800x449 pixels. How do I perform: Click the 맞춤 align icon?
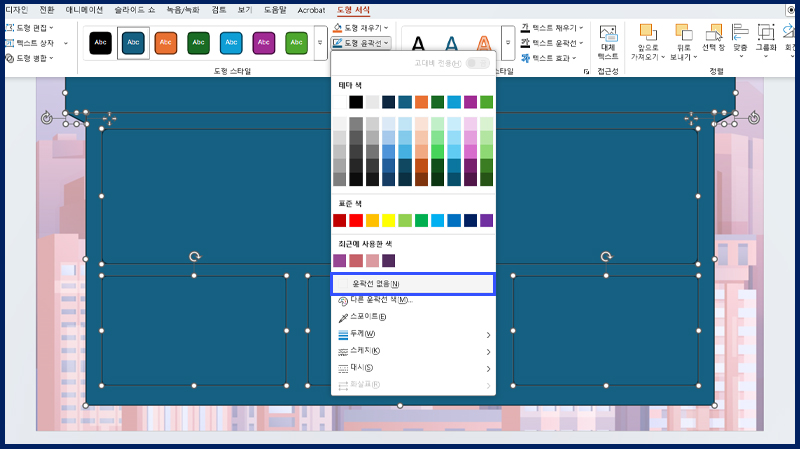point(740,32)
